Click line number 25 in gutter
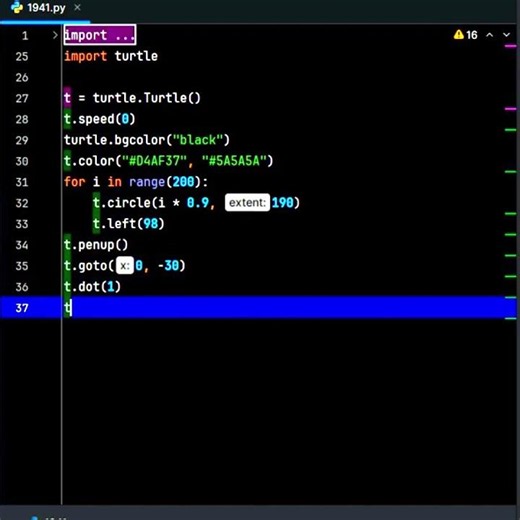The height and width of the screenshot is (520, 520). pyautogui.click(x=22, y=56)
